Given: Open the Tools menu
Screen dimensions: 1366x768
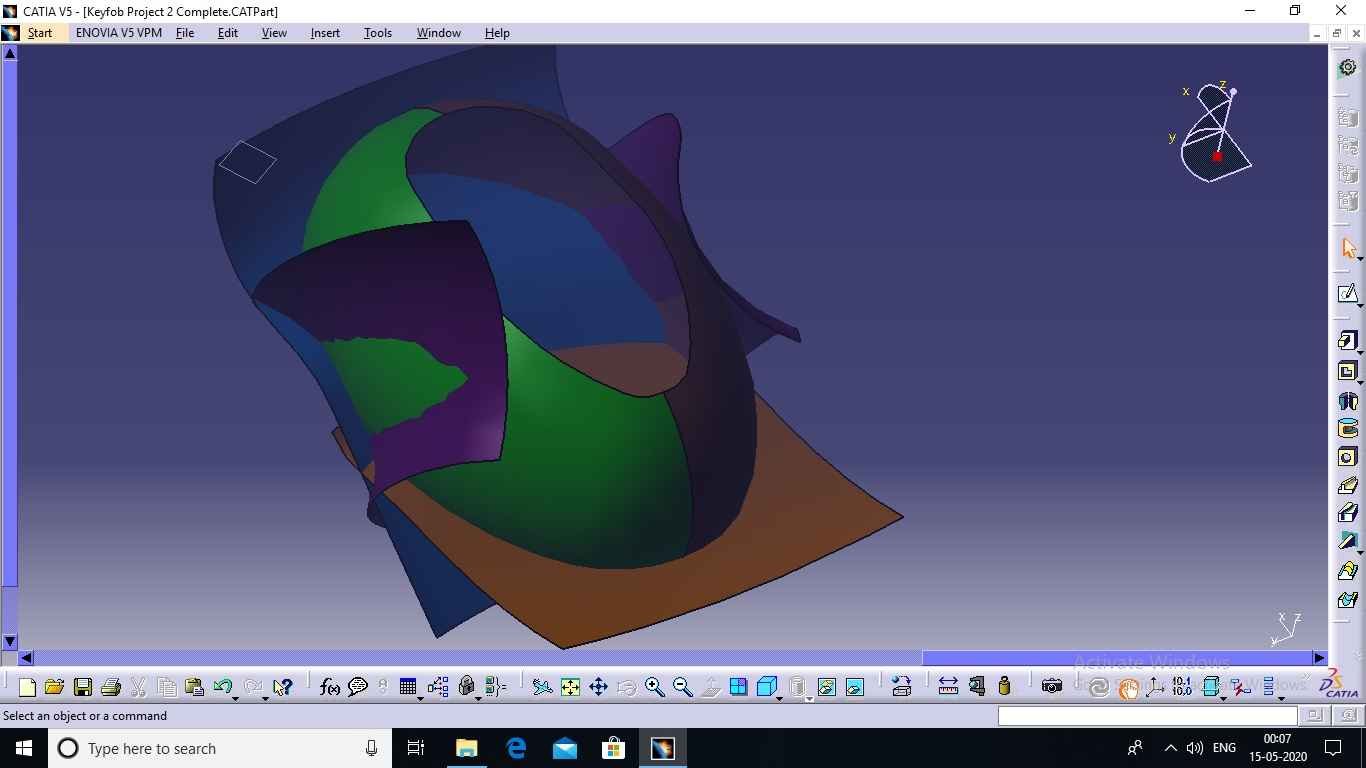Looking at the screenshot, I should [x=377, y=33].
